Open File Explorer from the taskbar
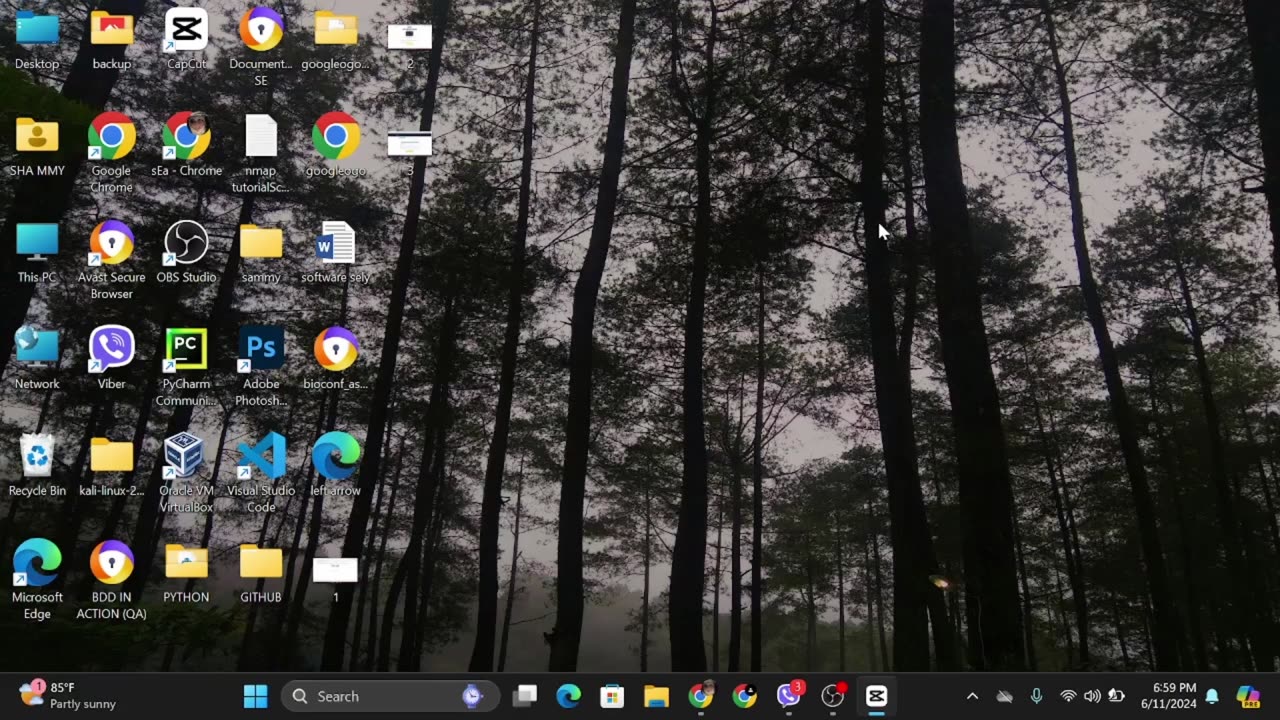Viewport: 1280px width, 720px height. (656, 696)
